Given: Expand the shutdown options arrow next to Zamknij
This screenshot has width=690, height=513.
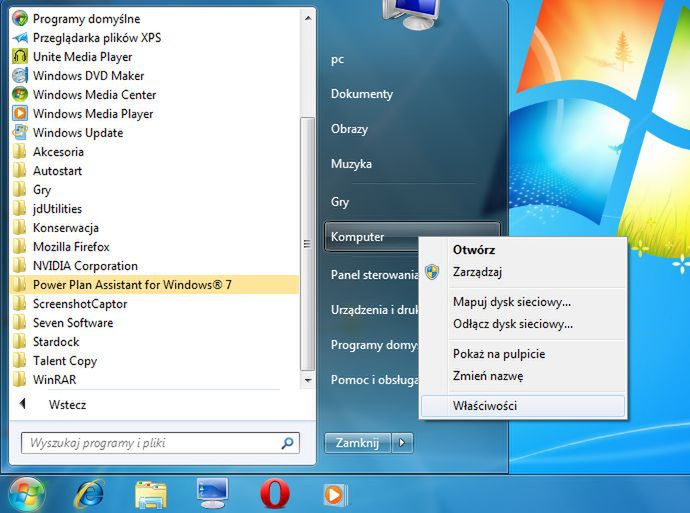Looking at the screenshot, I should pyautogui.click(x=402, y=443).
